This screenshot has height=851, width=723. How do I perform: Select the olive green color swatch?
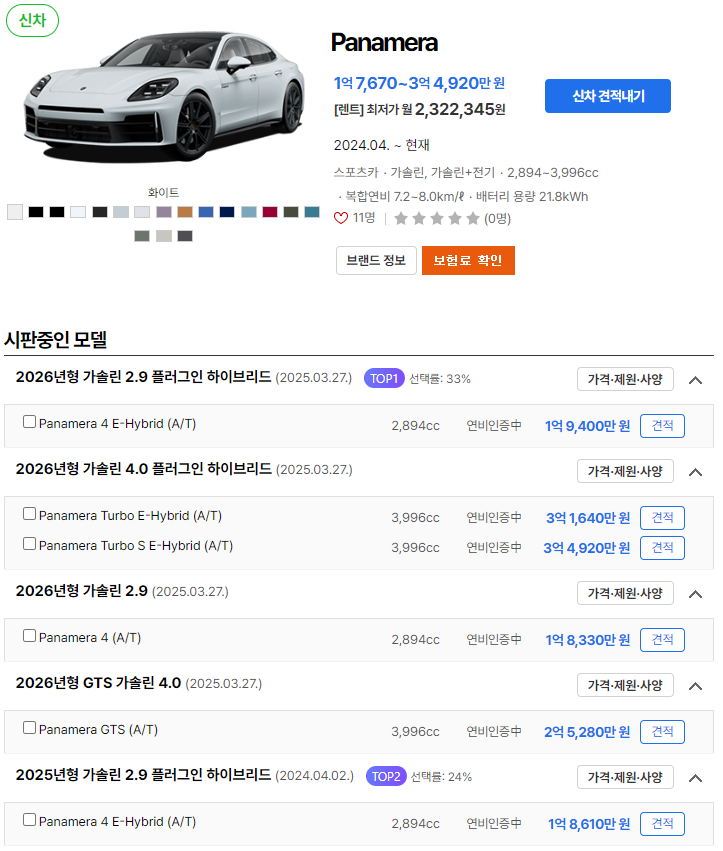pos(291,212)
